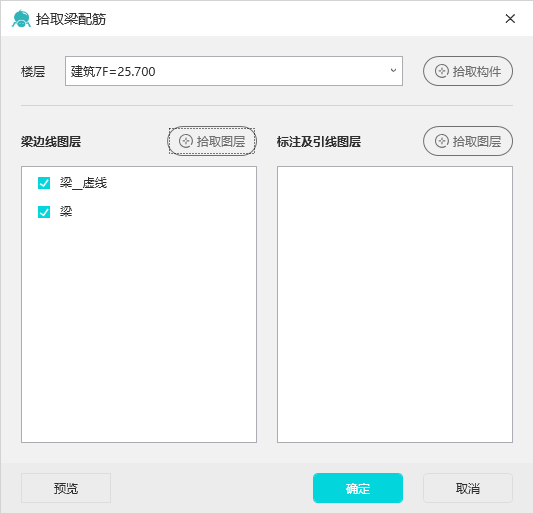Click 拾取图层 beside 梁边线图层
The width and height of the screenshot is (534, 514).
tap(212, 141)
